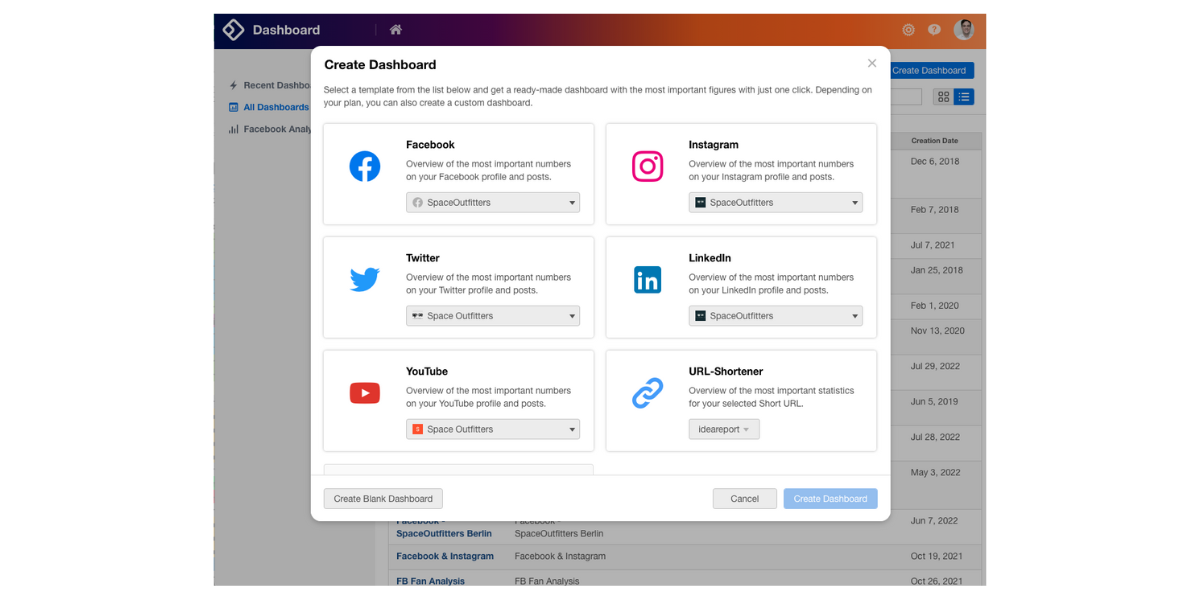Click the Feb 7, 2018 creation date
The height and width of the screenshot is (600, 1200).
click(934, 210)
